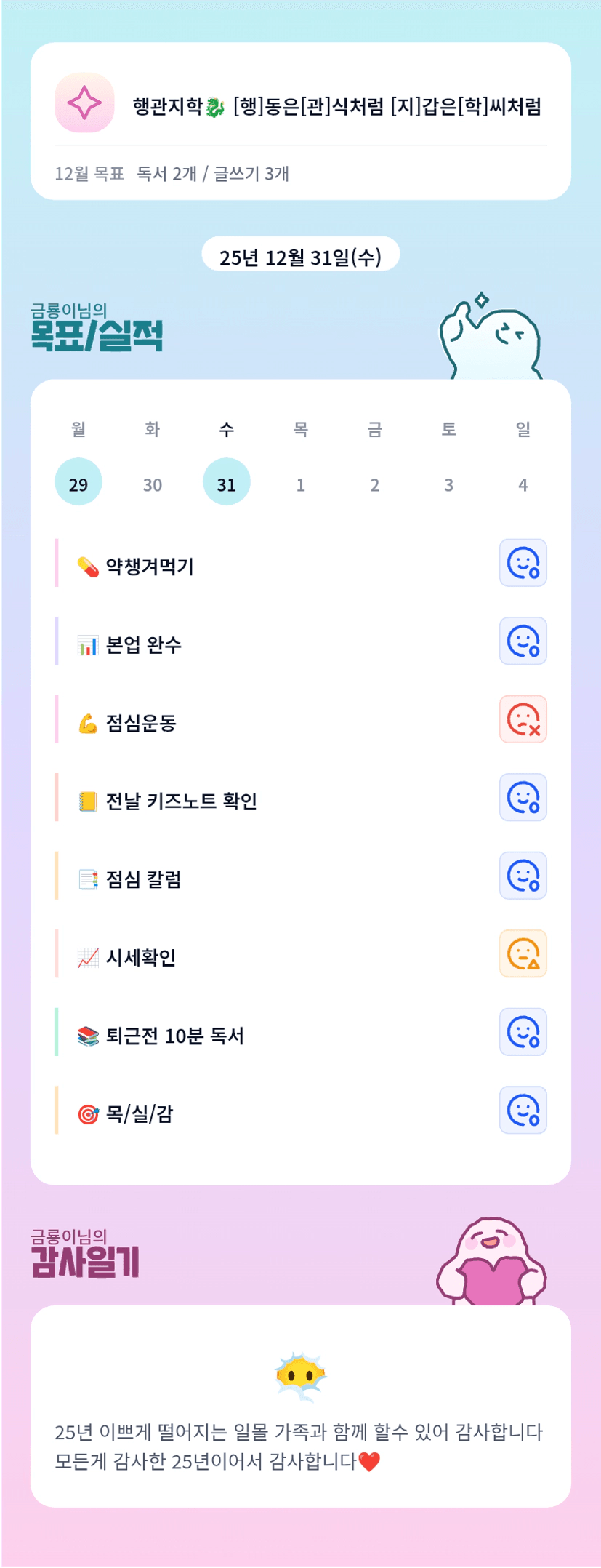
Task: Select Monday 29 in the week calendar
Action: click(x=78, y=483)
